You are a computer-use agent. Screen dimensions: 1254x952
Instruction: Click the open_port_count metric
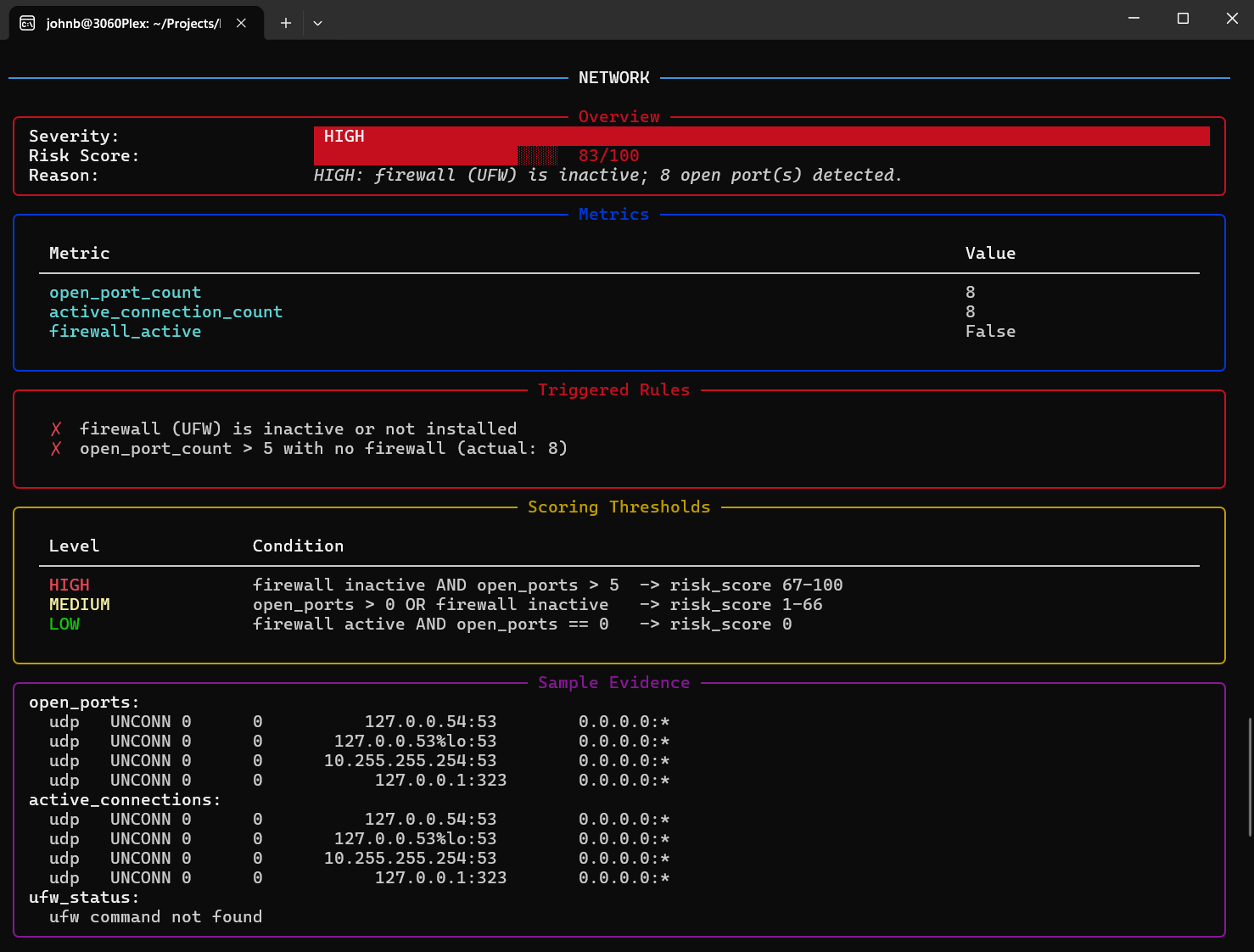coord(125,293)
